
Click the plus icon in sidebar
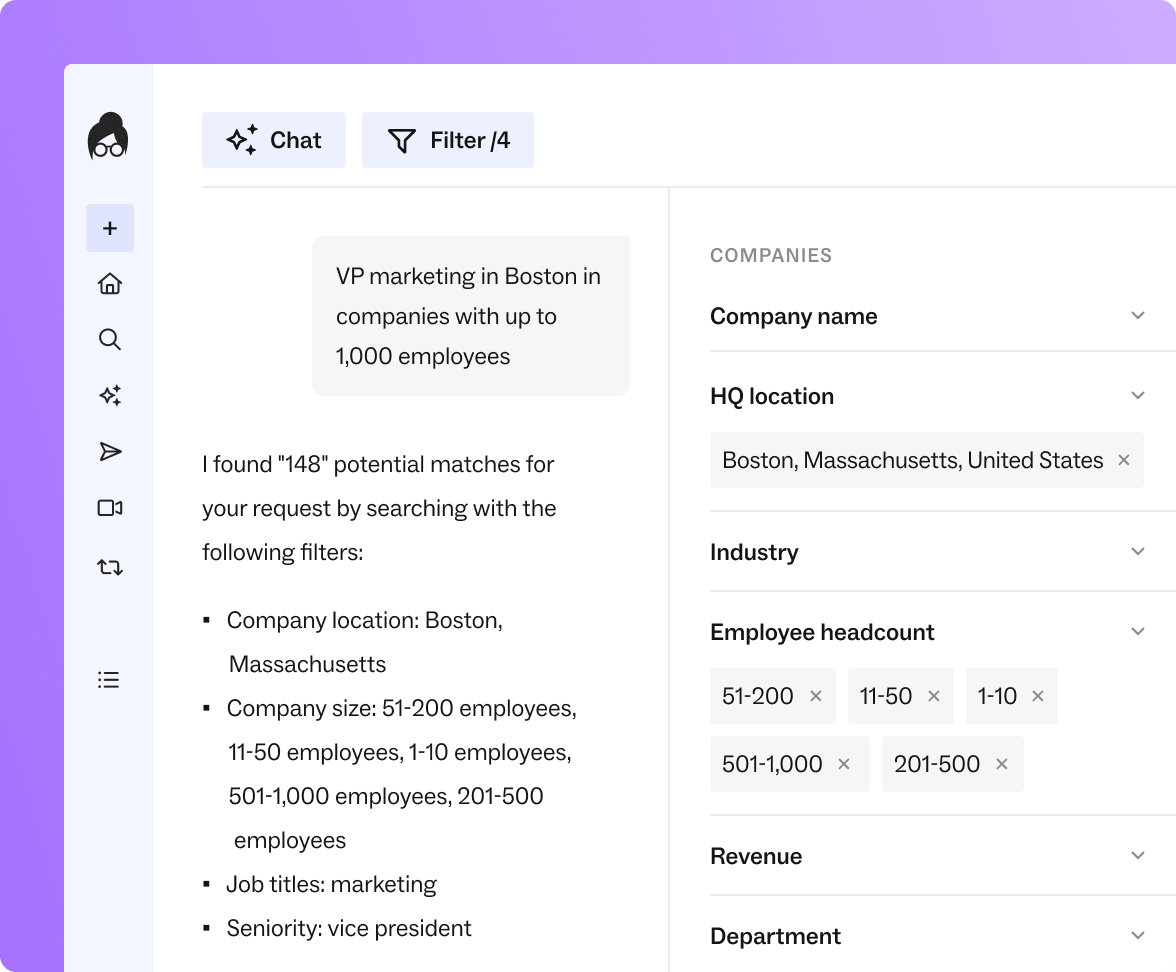pyautogui.click(x=110, y=228)
